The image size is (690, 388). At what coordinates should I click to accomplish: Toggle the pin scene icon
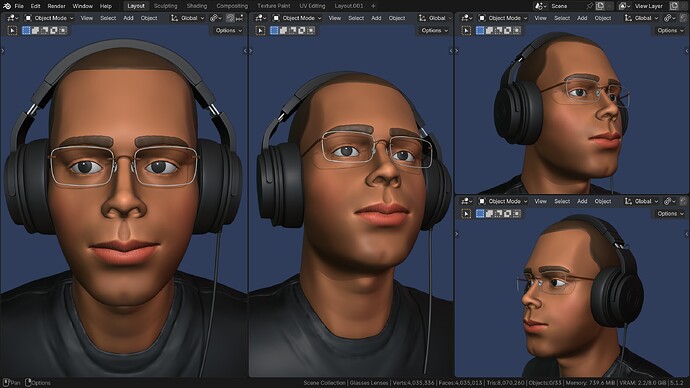[x=590, y=6]
